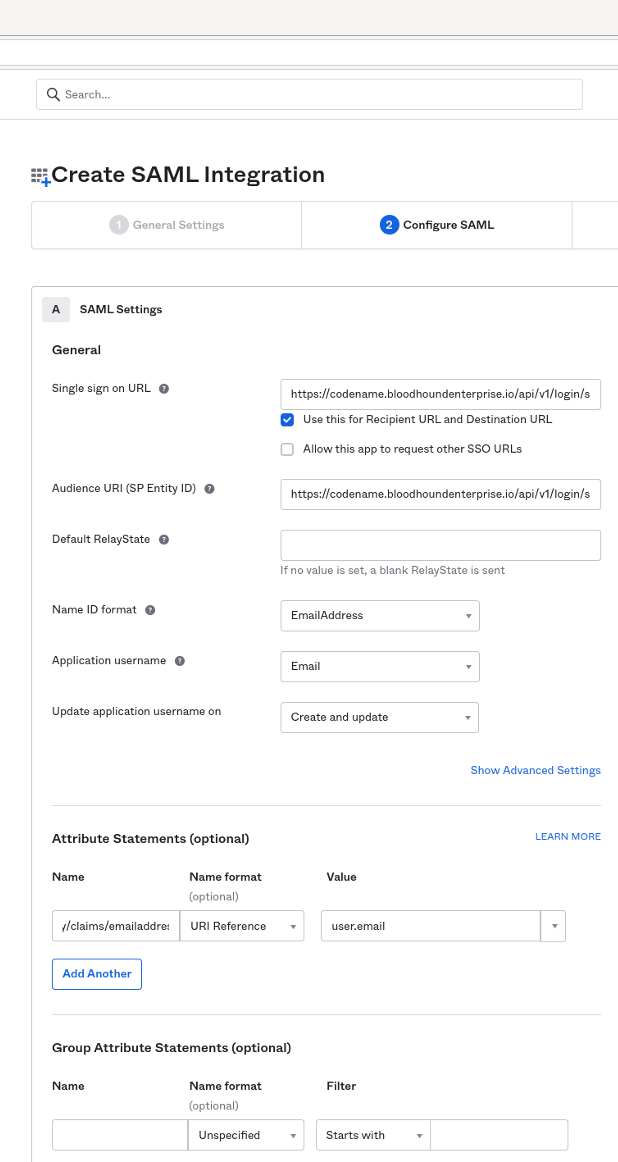The image size is (618, 1162).
Task: Click the search magnifier icon
Action: click(53, 94)
